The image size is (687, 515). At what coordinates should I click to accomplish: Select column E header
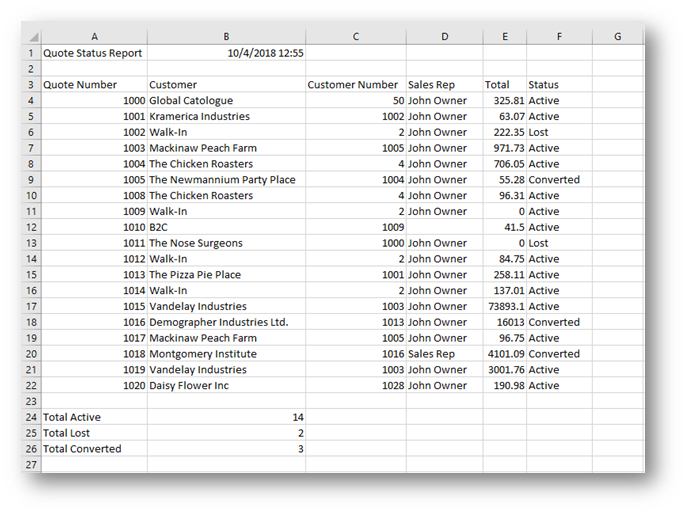tap(505, 37)
